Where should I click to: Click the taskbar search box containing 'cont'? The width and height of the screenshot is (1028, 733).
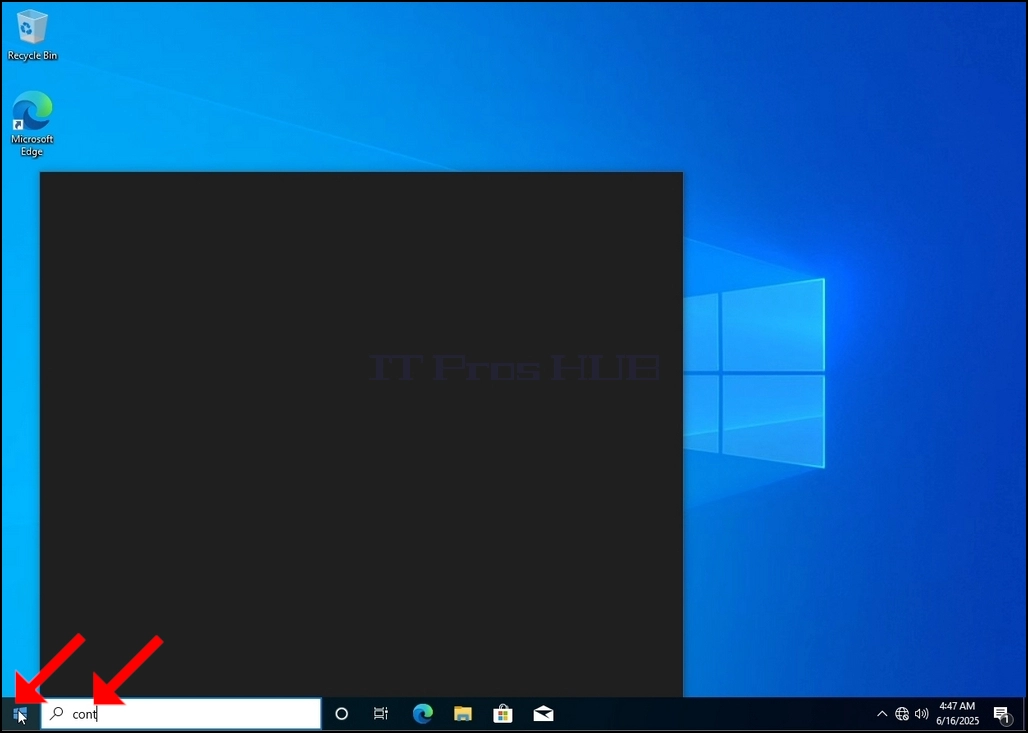click(182, 714)
